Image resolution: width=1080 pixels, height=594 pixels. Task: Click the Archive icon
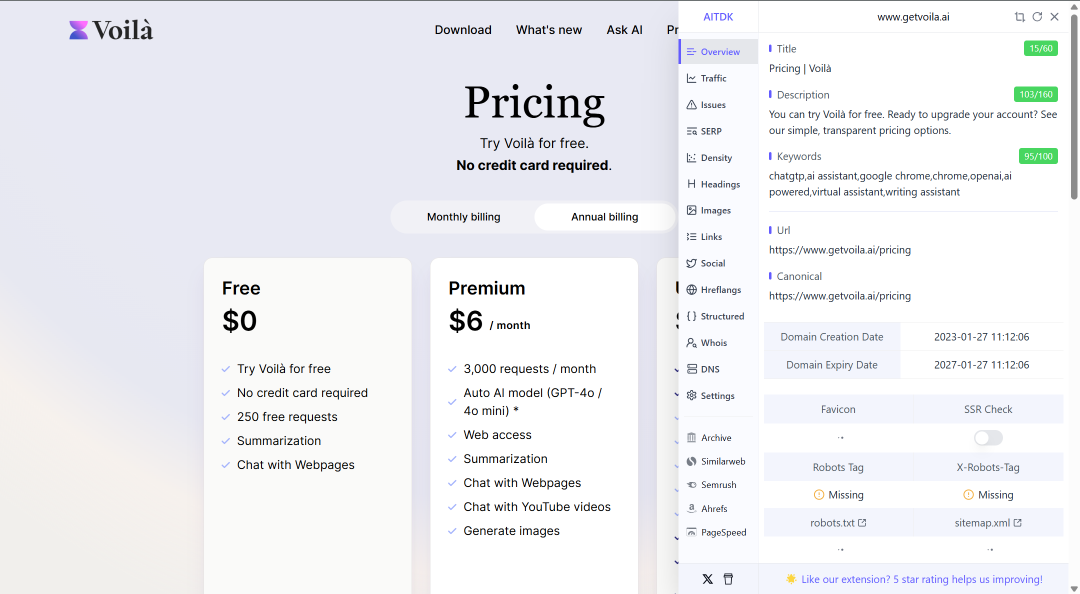click(x=692, y=438)
